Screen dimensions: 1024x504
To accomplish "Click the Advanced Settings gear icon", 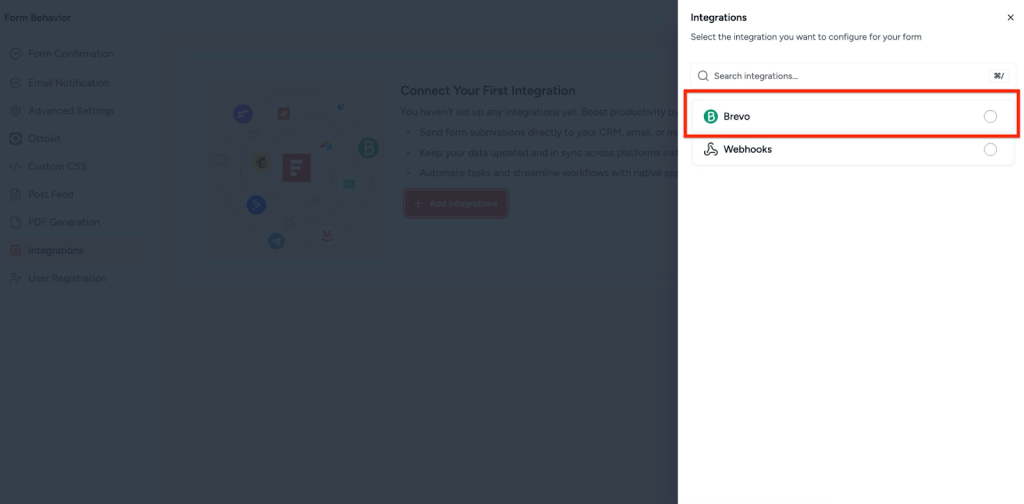I will tap(15, 111).
